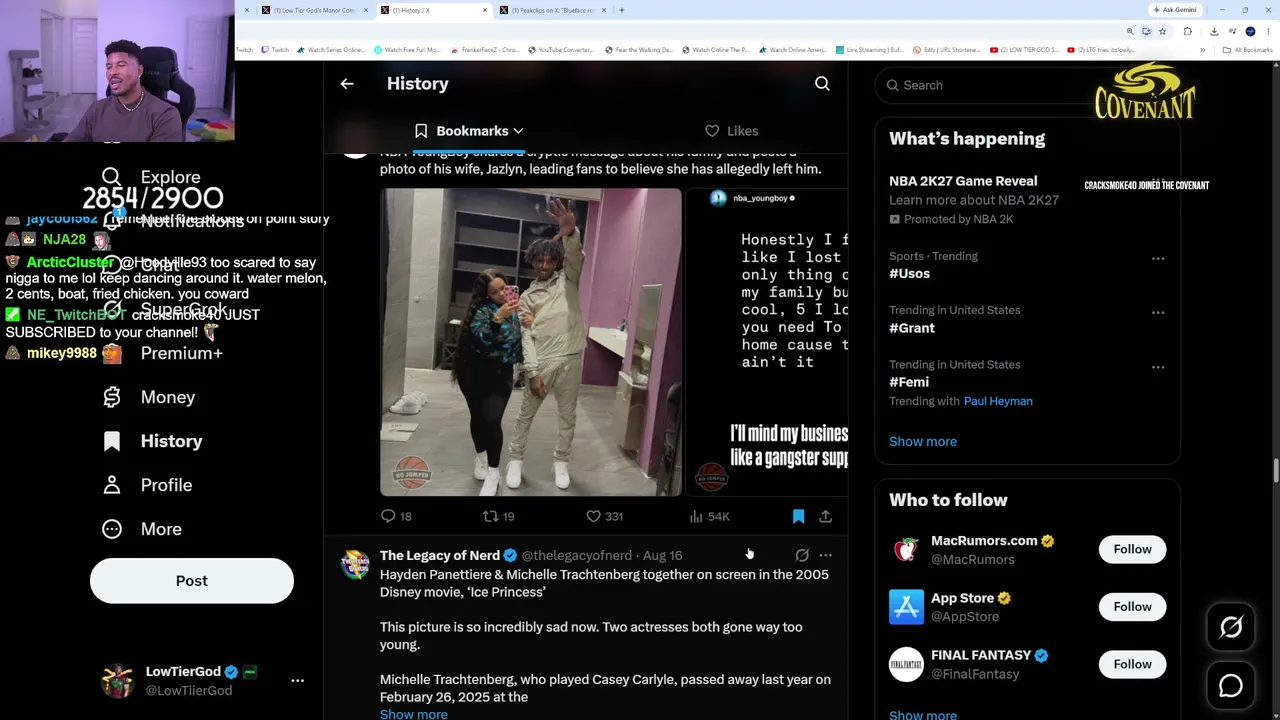
Task: Repost the NBA YoungBoy post
Action: pos(498,516)
